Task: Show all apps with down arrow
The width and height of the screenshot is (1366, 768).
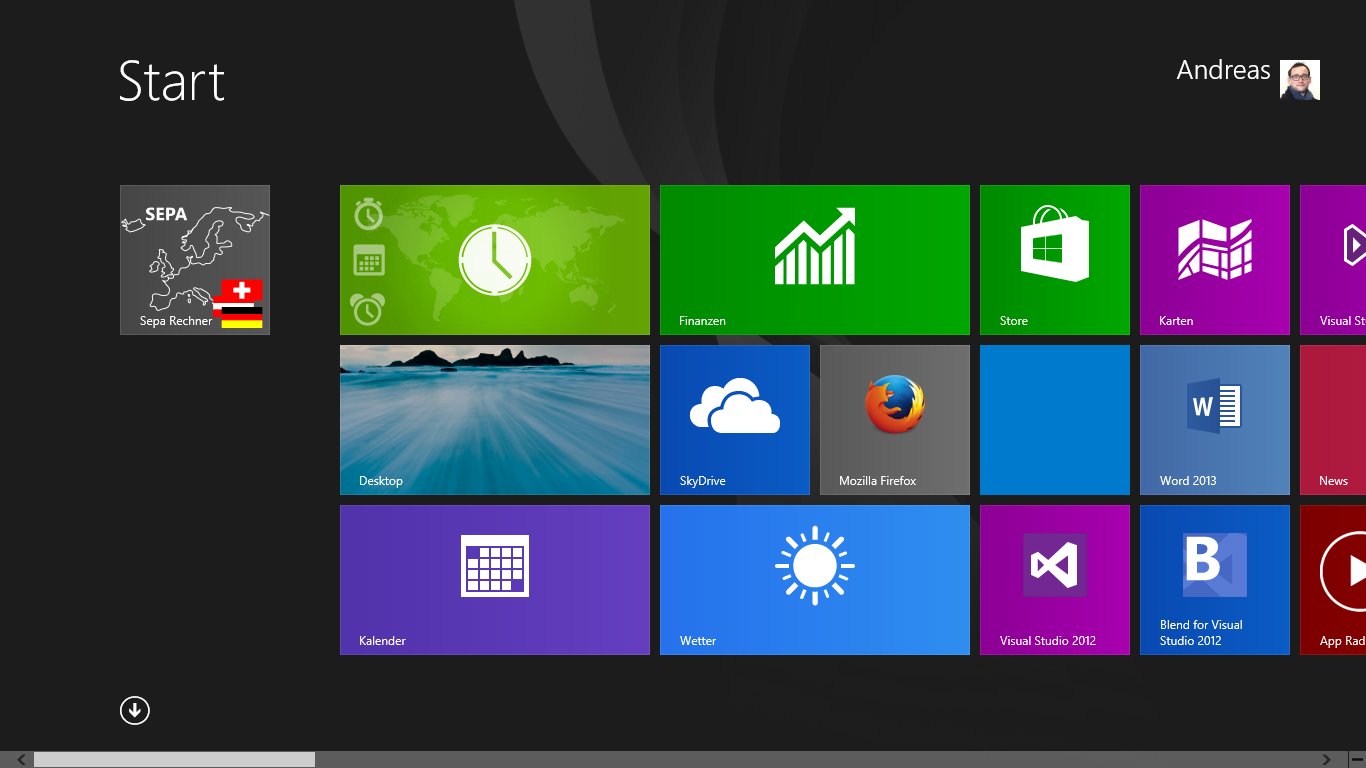Action: 135,710
